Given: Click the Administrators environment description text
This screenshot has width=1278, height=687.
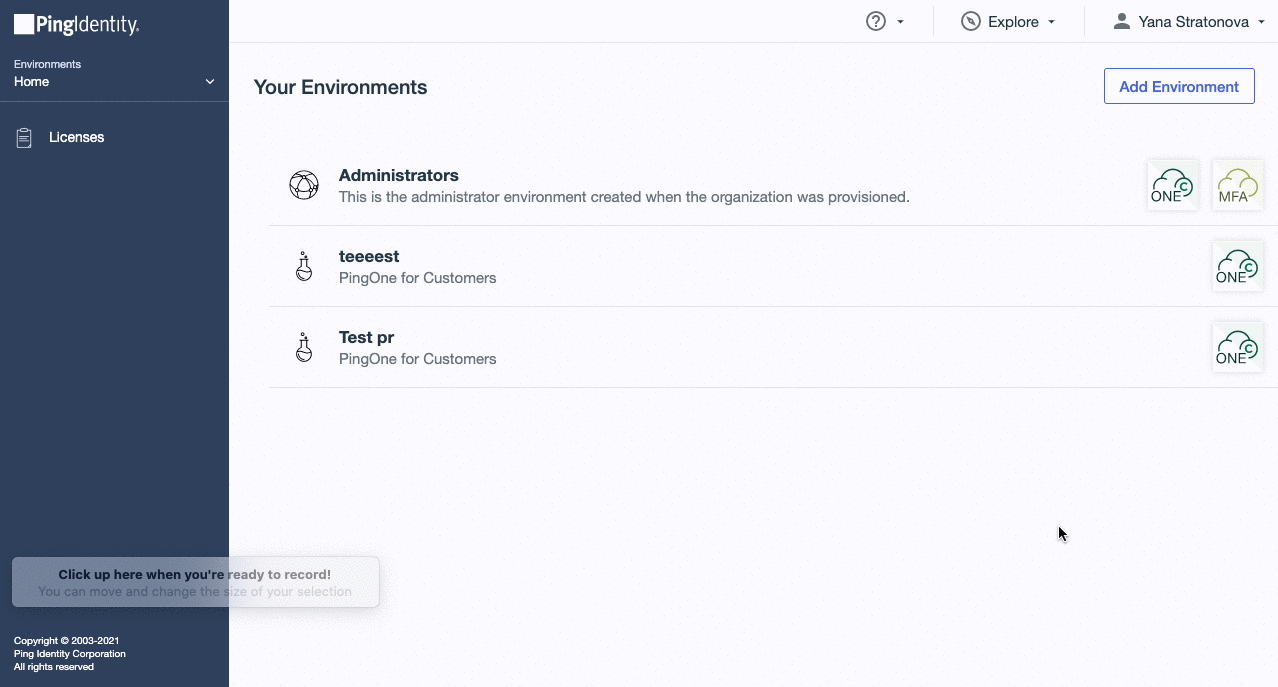Looking at the screenshot, I should pos(624,197).
